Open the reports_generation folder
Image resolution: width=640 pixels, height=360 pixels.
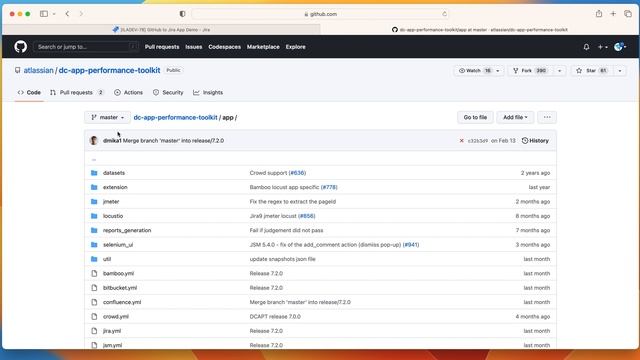pyautogui.click(x=127, y=230)
